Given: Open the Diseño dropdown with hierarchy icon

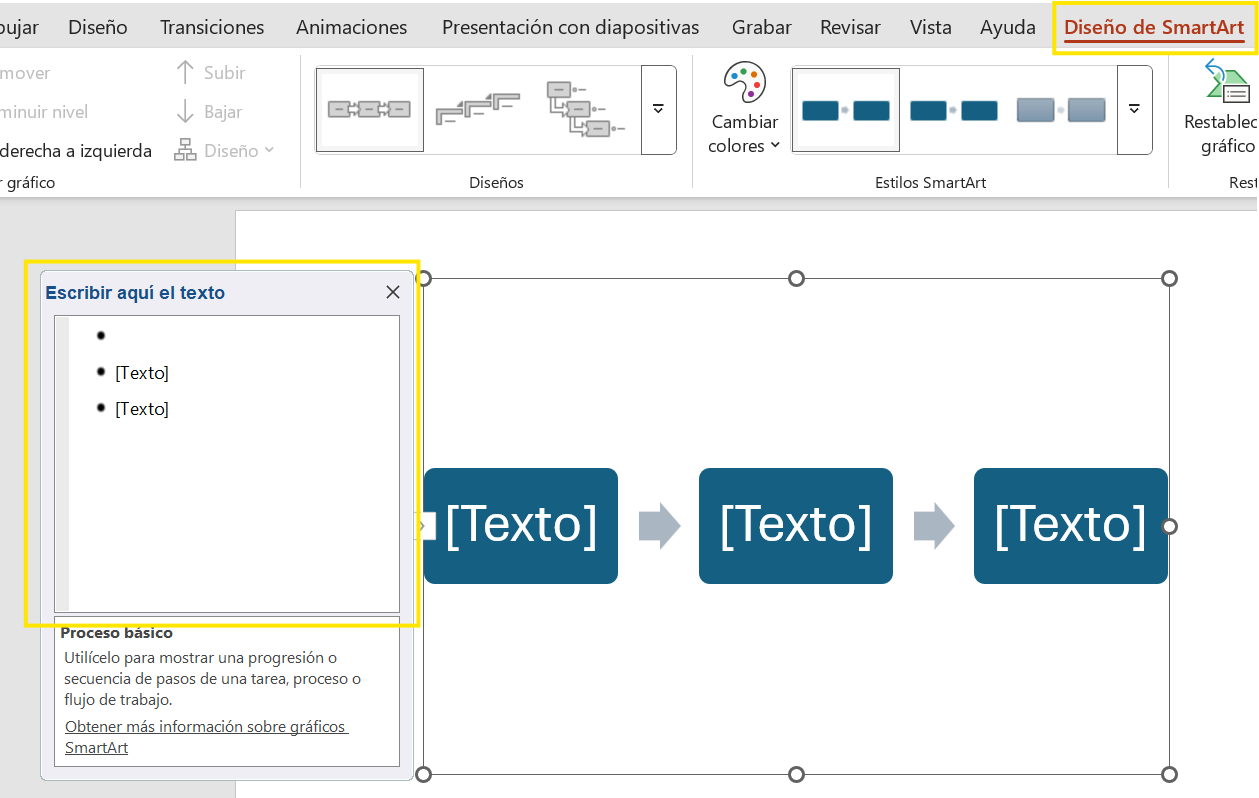Looking at the screenshot, I should pyautogui.click(x=224, y=151).
